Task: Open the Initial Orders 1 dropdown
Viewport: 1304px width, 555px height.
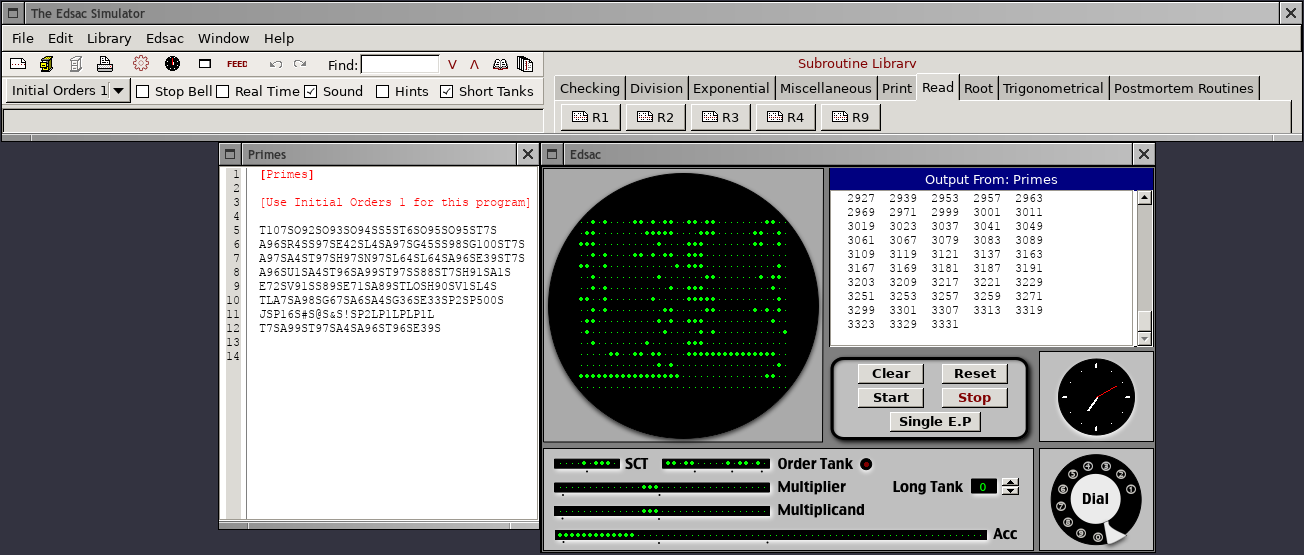Action: [119, 91]
